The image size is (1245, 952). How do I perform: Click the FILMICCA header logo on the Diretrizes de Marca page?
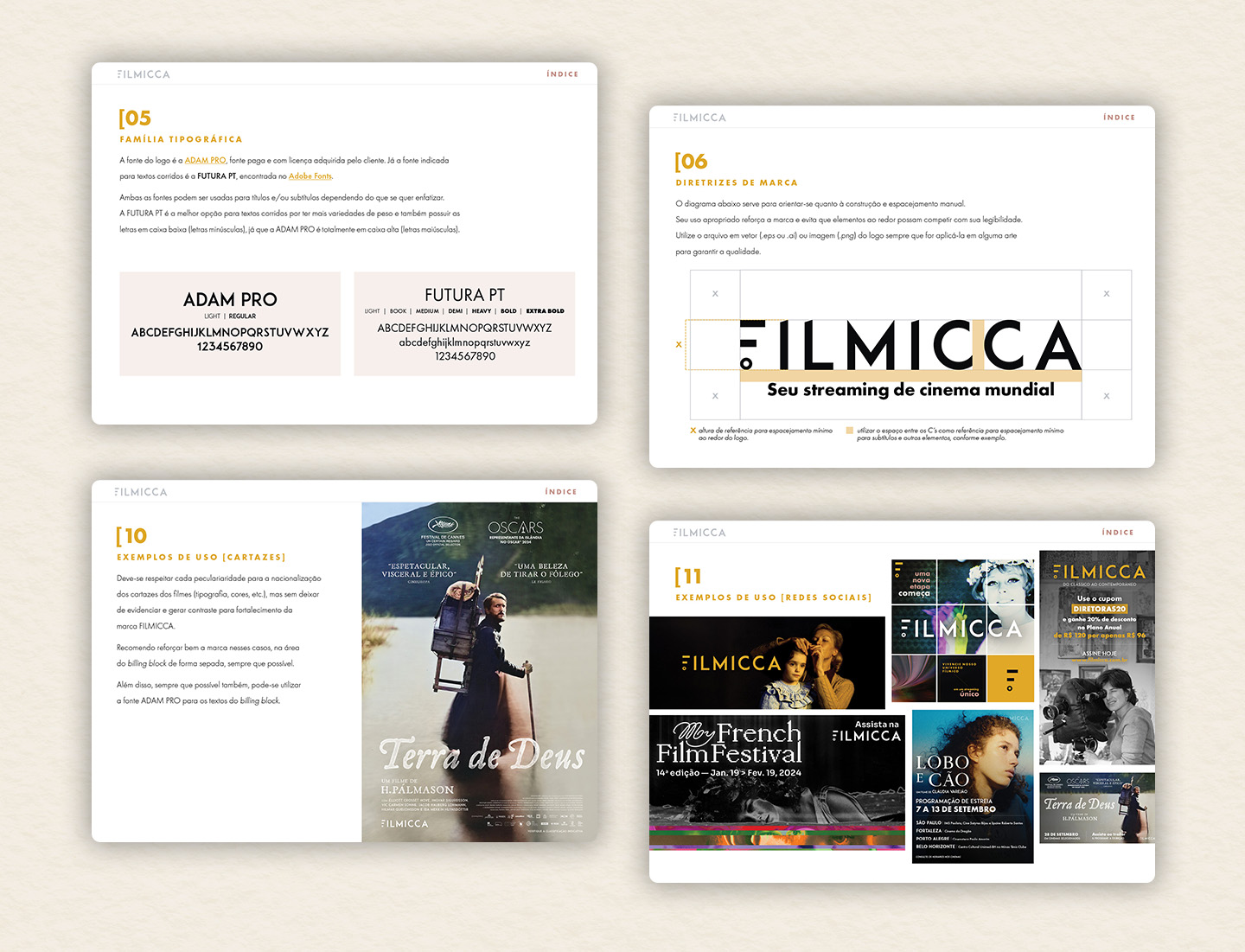click(x=699, y=118)
